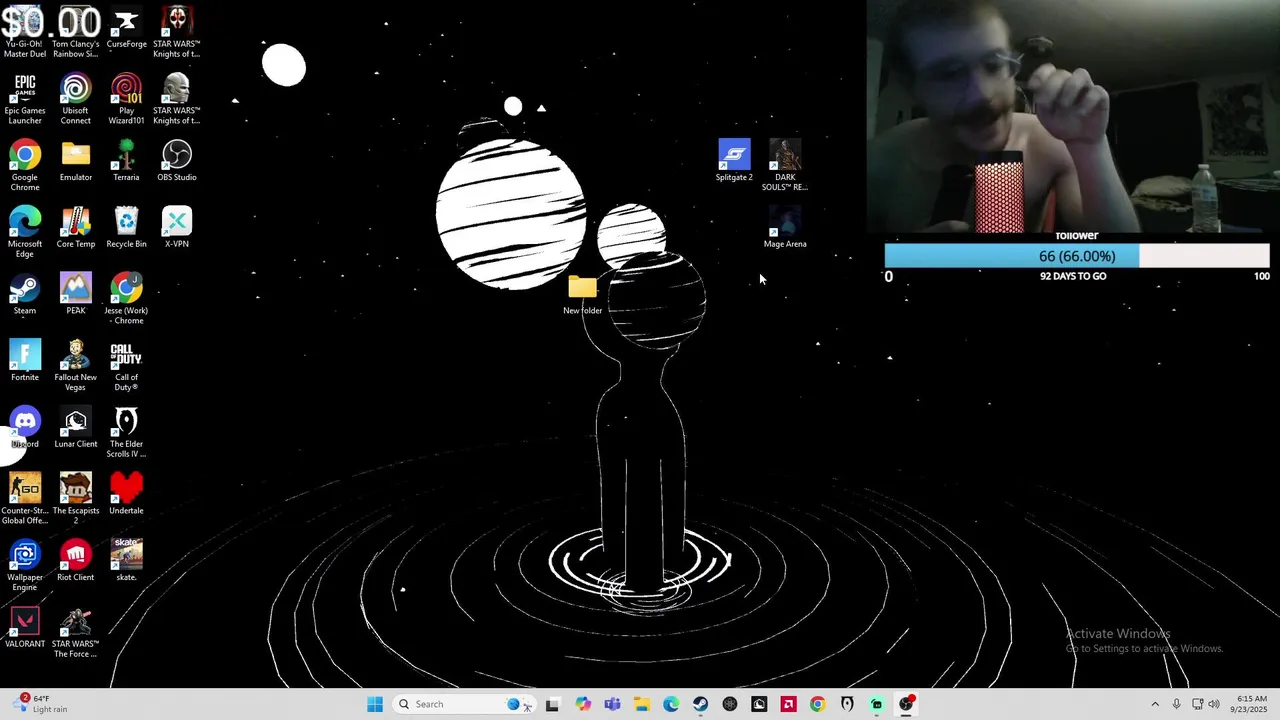Open the volume tray icon

[1214, 704]
